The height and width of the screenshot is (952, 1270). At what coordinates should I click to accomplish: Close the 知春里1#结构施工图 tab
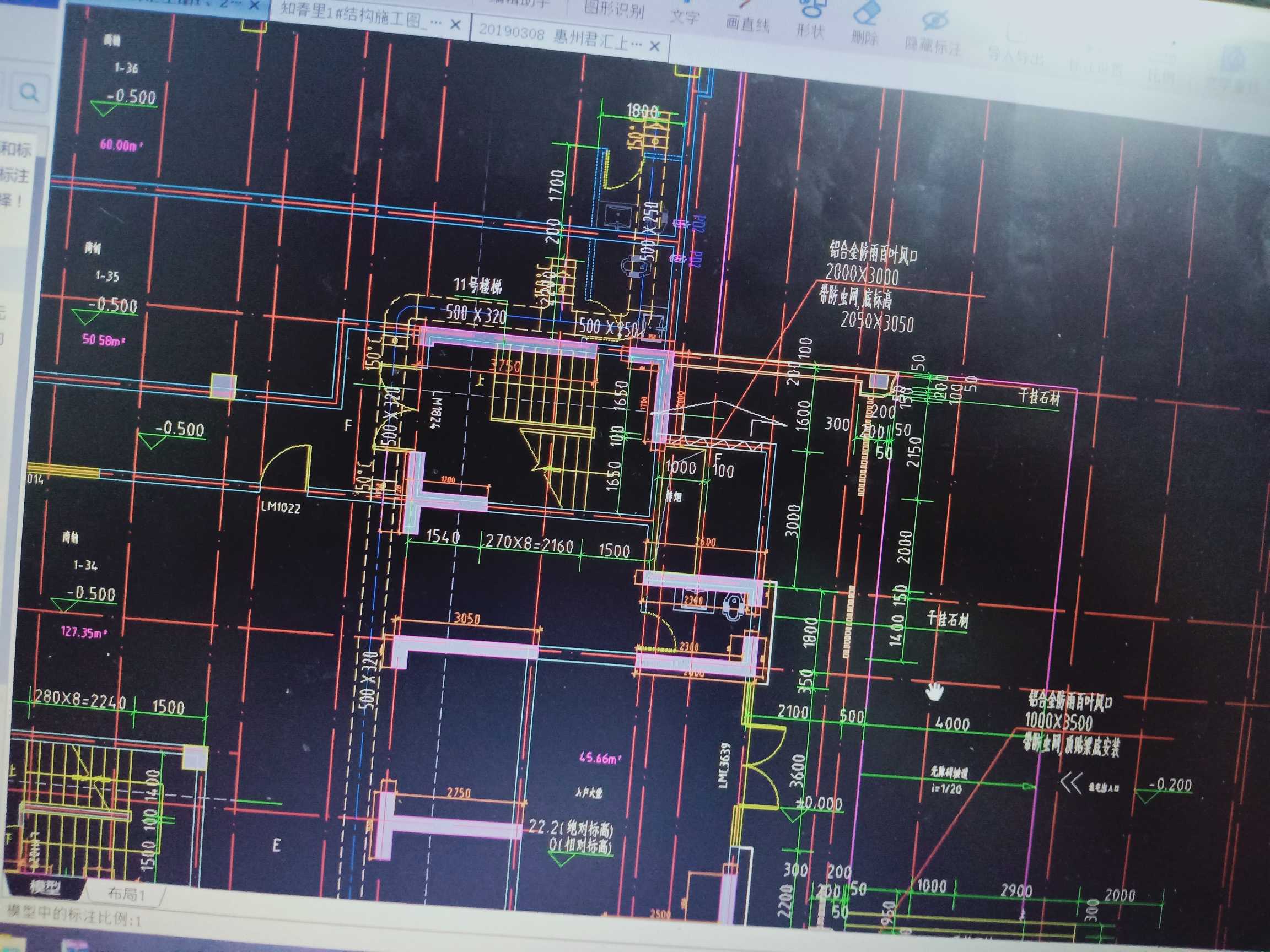455,25
